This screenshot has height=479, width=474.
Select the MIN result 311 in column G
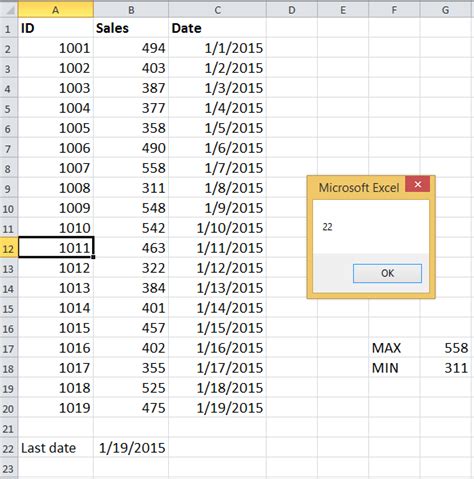click(x=447, y=368)
